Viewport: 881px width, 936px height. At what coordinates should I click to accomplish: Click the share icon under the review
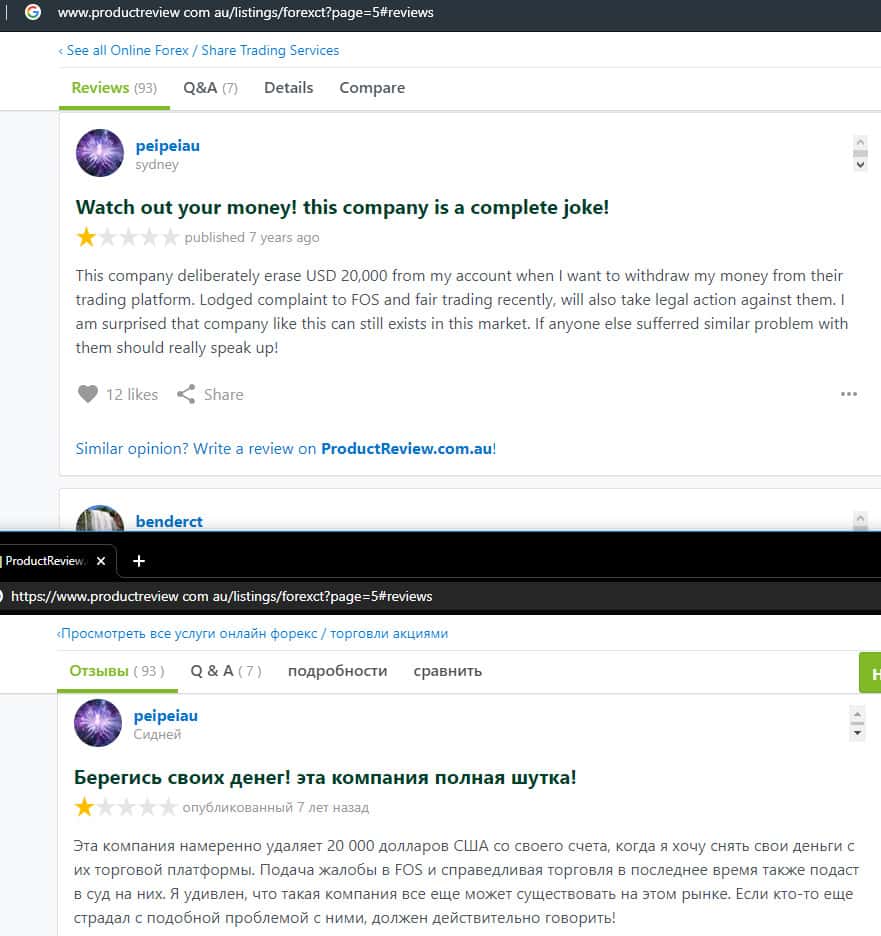click(186, 394)
